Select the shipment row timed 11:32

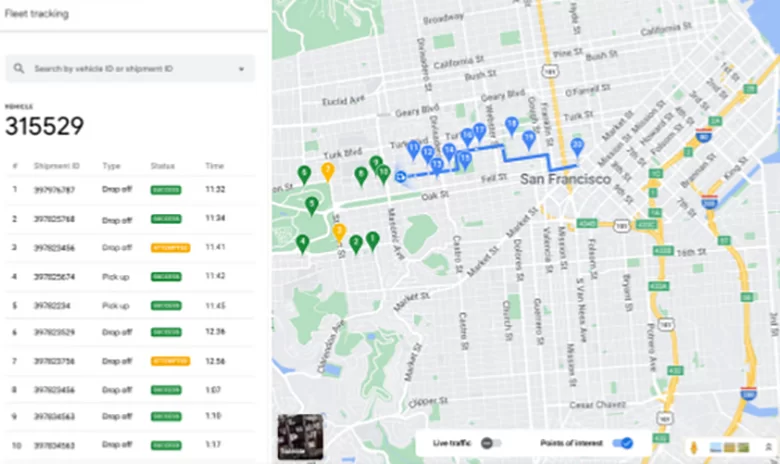click(130, 189)
